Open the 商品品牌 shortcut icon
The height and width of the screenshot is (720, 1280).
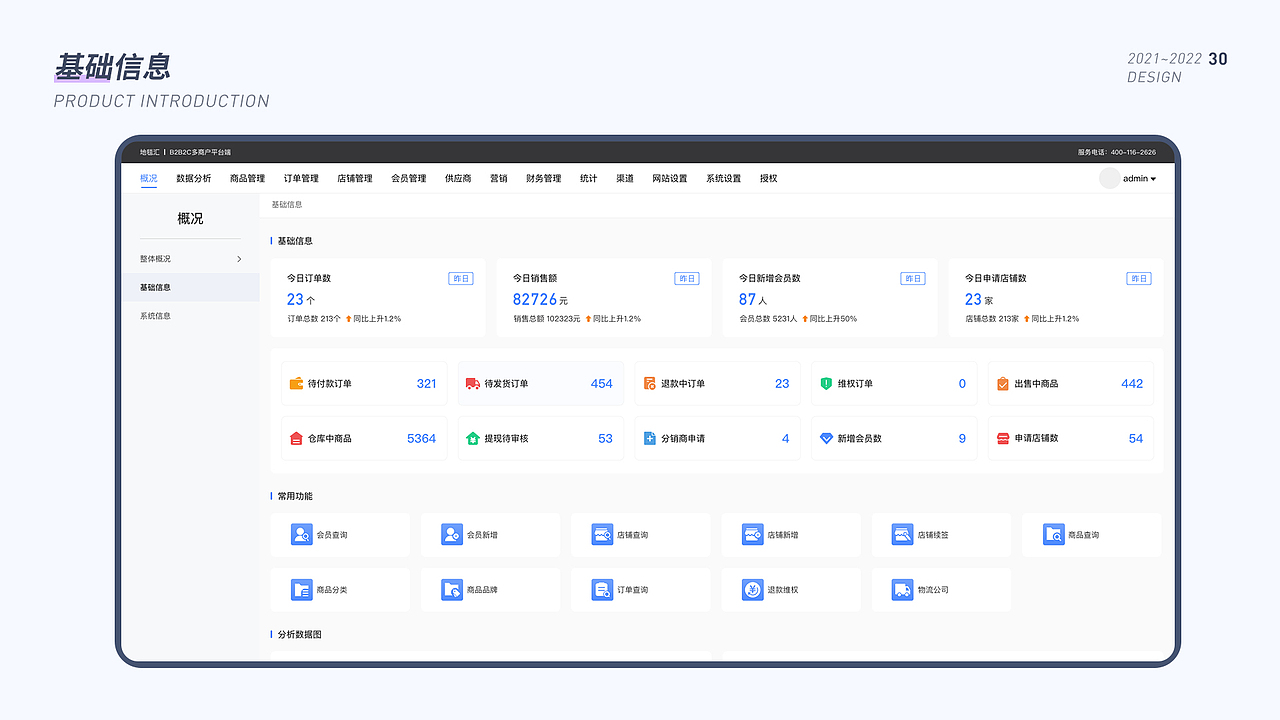coord(452,590)
